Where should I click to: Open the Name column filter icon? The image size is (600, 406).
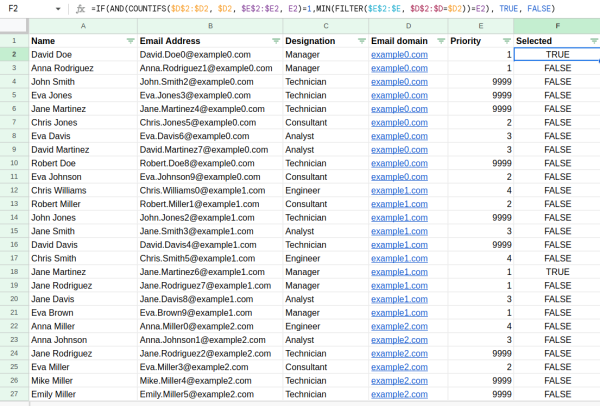(x=130, y=41)
